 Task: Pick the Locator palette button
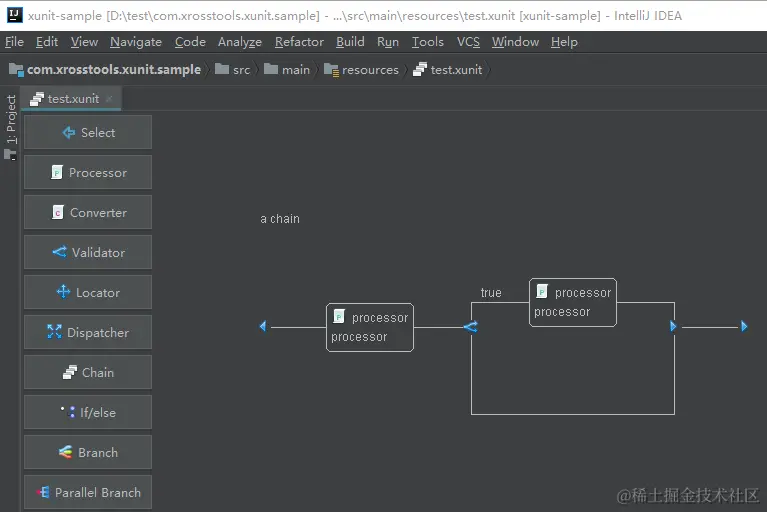(x=88, y=292)
